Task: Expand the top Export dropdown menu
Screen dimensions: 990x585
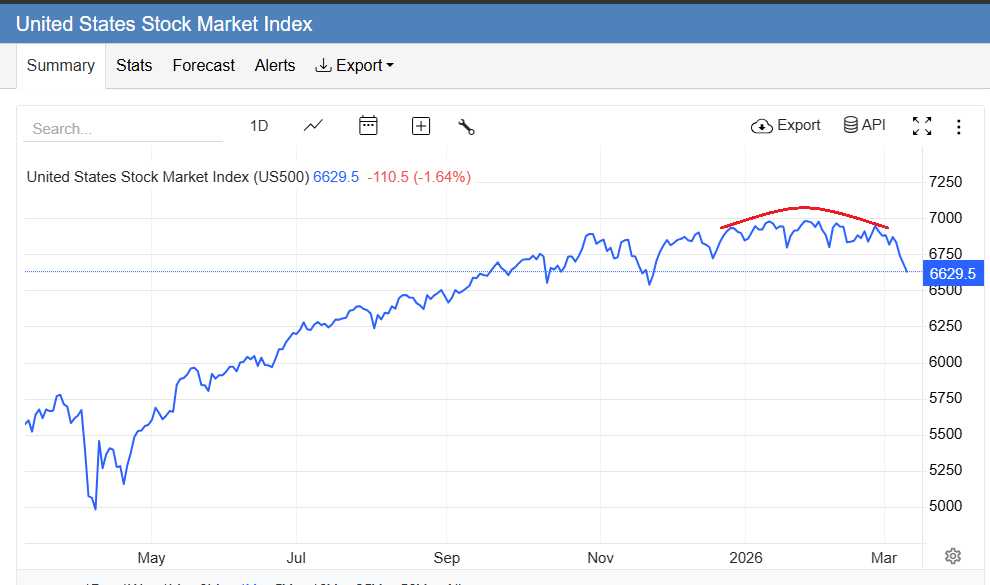Action: click(x=354, y=66)
